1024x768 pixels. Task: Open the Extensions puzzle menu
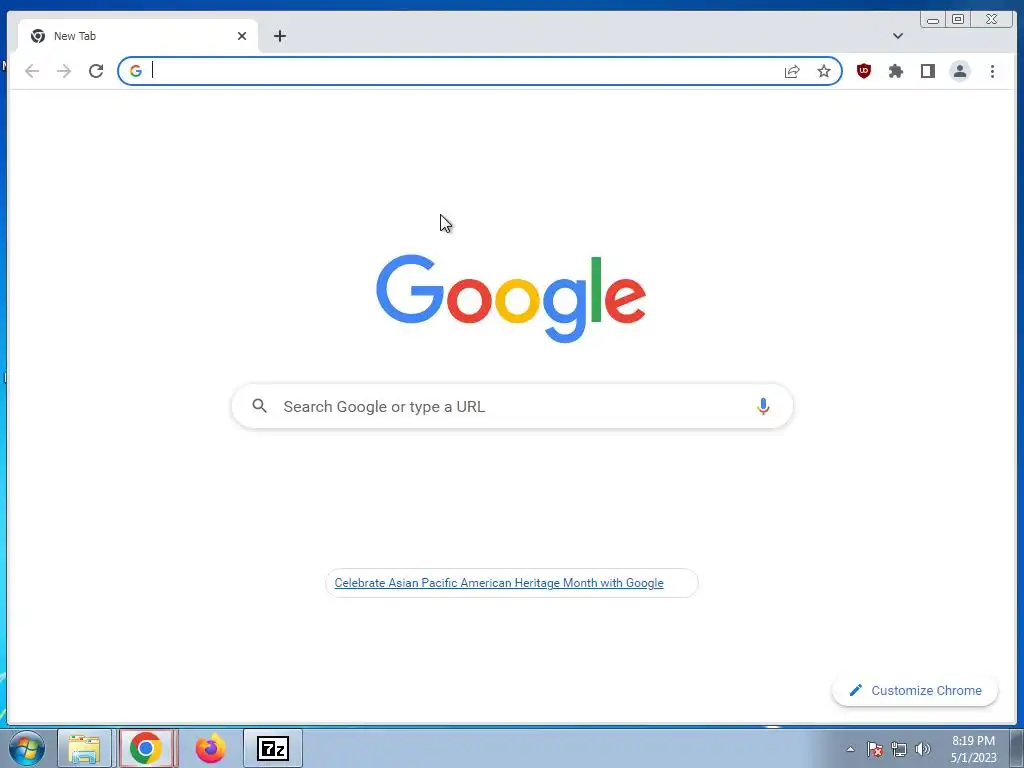895,71
